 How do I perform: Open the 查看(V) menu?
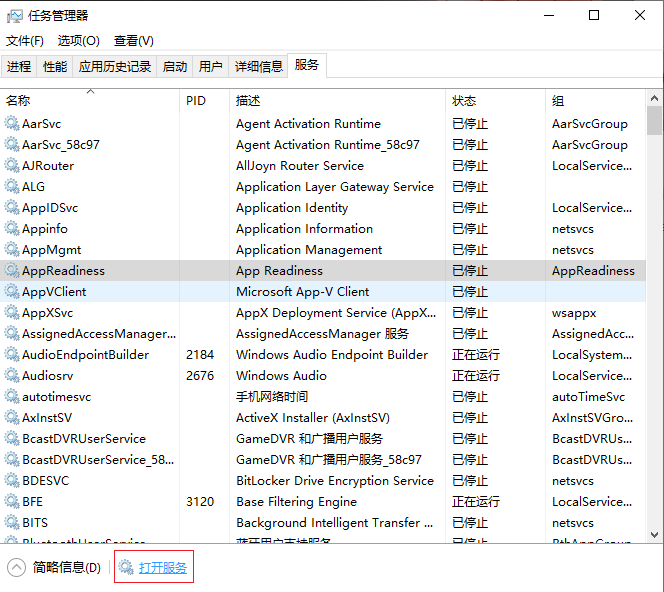133,41
